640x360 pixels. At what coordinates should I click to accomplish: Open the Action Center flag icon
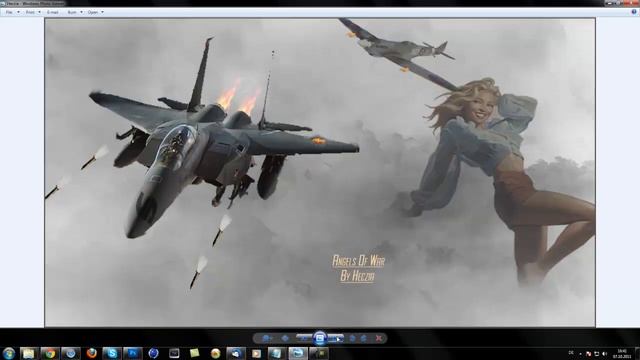tap(588, 353)
